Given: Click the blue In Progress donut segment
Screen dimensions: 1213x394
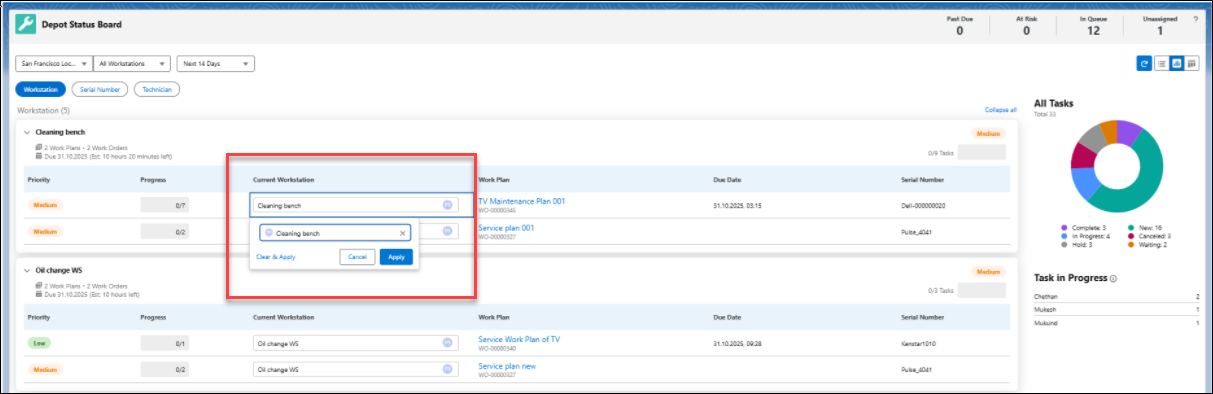Looking at the screenshot, I should tap(1085, 182).
